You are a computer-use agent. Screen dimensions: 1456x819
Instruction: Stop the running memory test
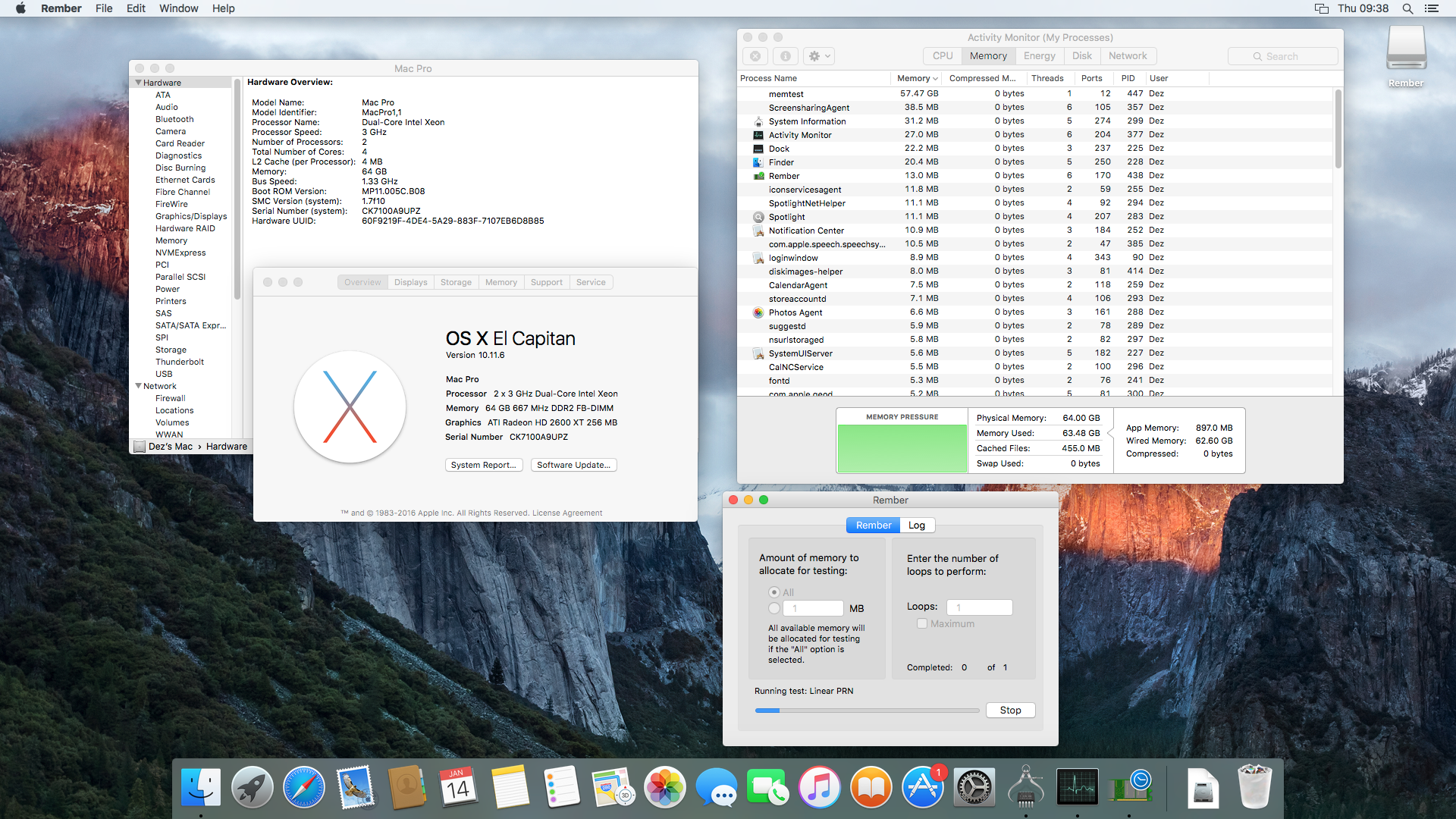(x=1010, y=711)
